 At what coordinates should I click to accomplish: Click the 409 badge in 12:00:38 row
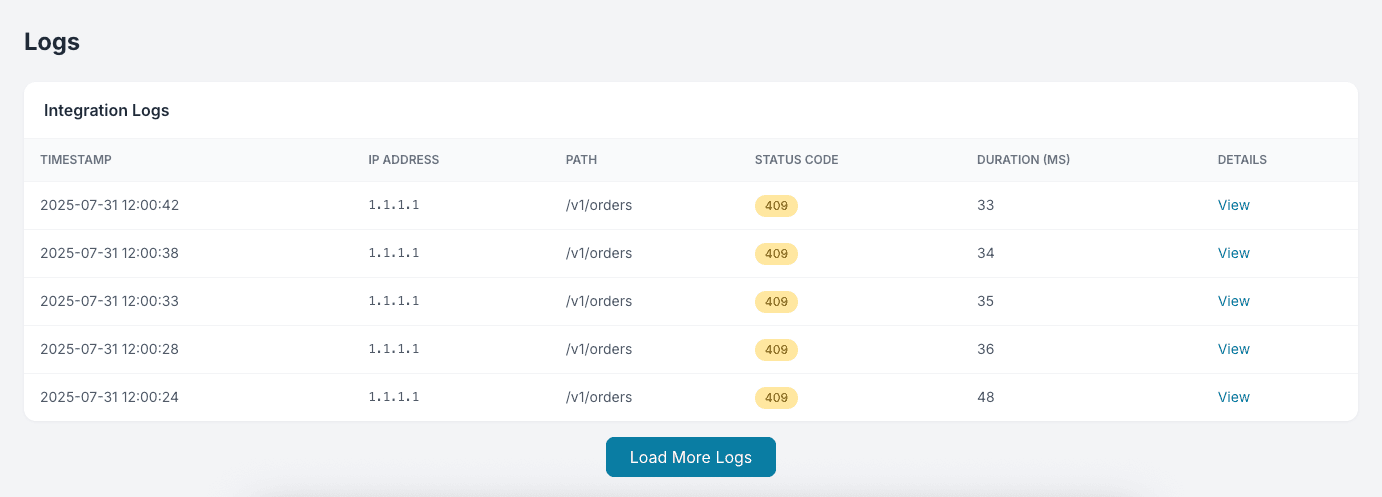tap(776, 254)
